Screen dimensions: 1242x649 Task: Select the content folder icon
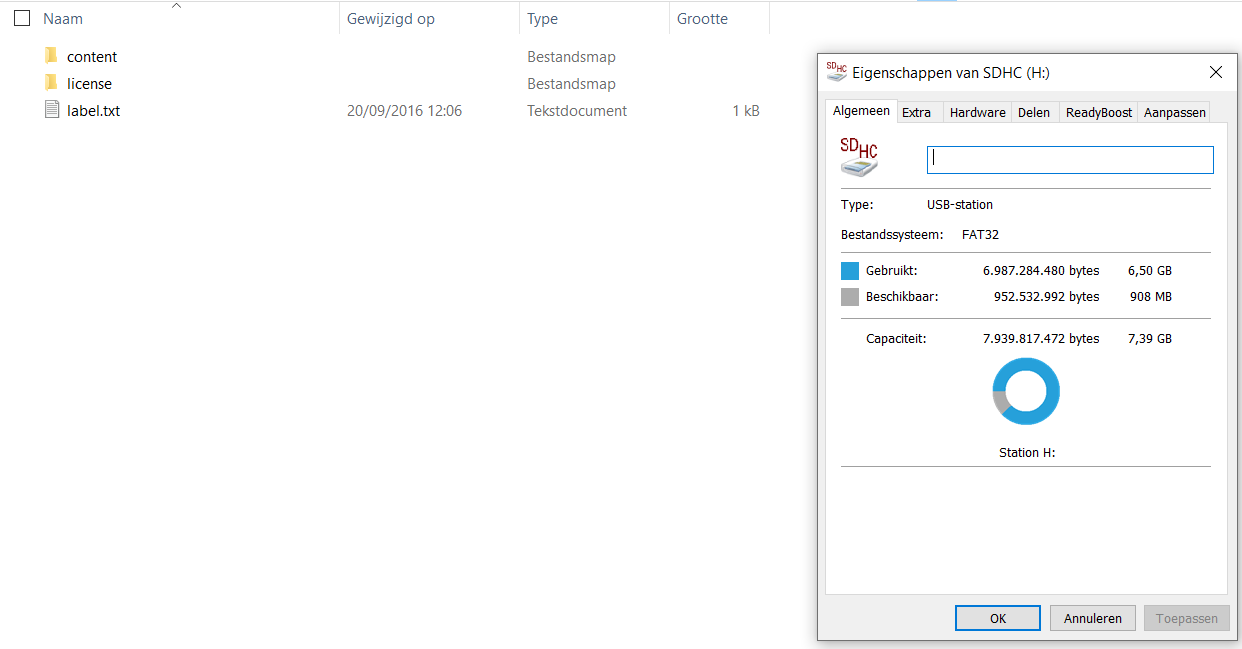(x=51, y=56)
